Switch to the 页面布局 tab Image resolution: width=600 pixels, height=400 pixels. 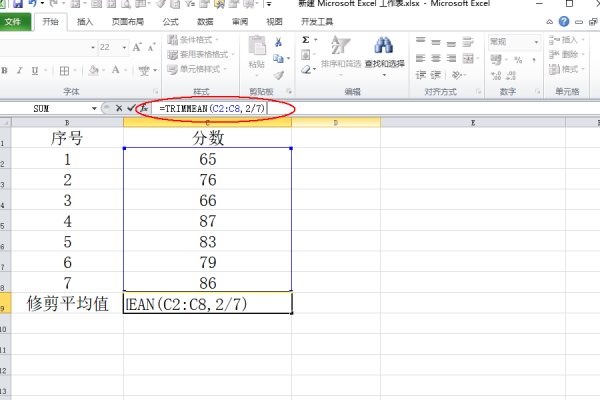click(x=128, y=22)
